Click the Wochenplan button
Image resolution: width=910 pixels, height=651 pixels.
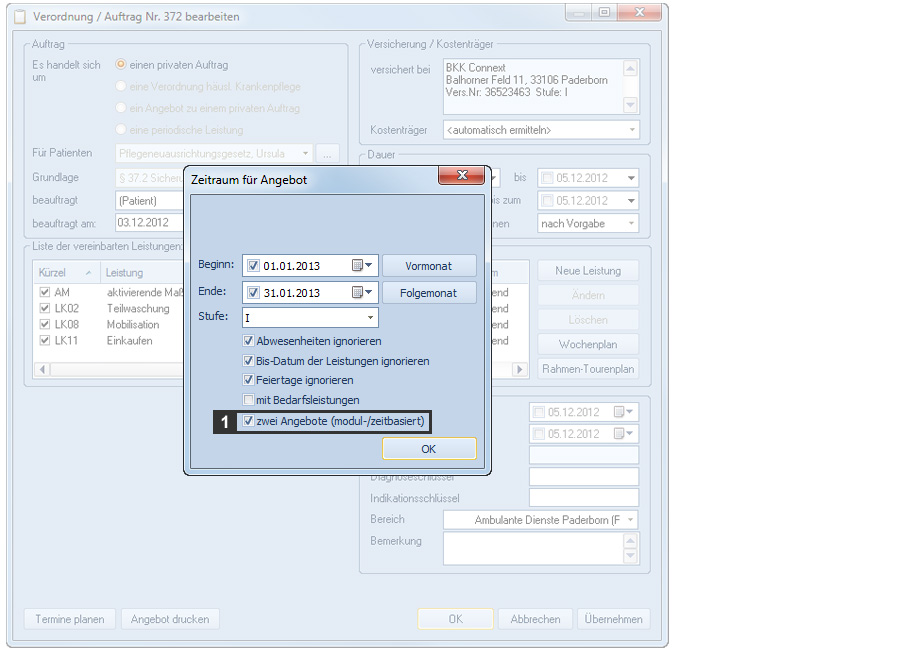coord(588,344)
